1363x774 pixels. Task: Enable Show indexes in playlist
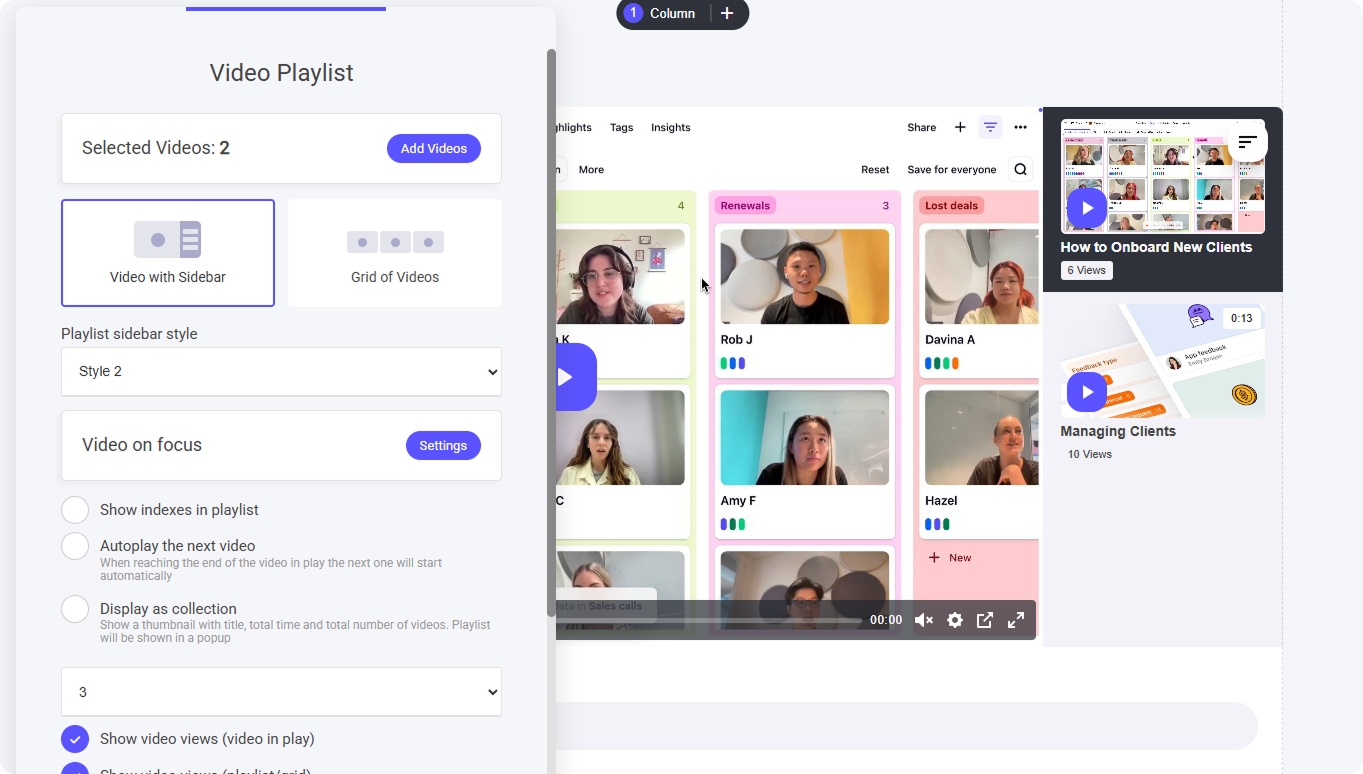[x=75, y=510]
